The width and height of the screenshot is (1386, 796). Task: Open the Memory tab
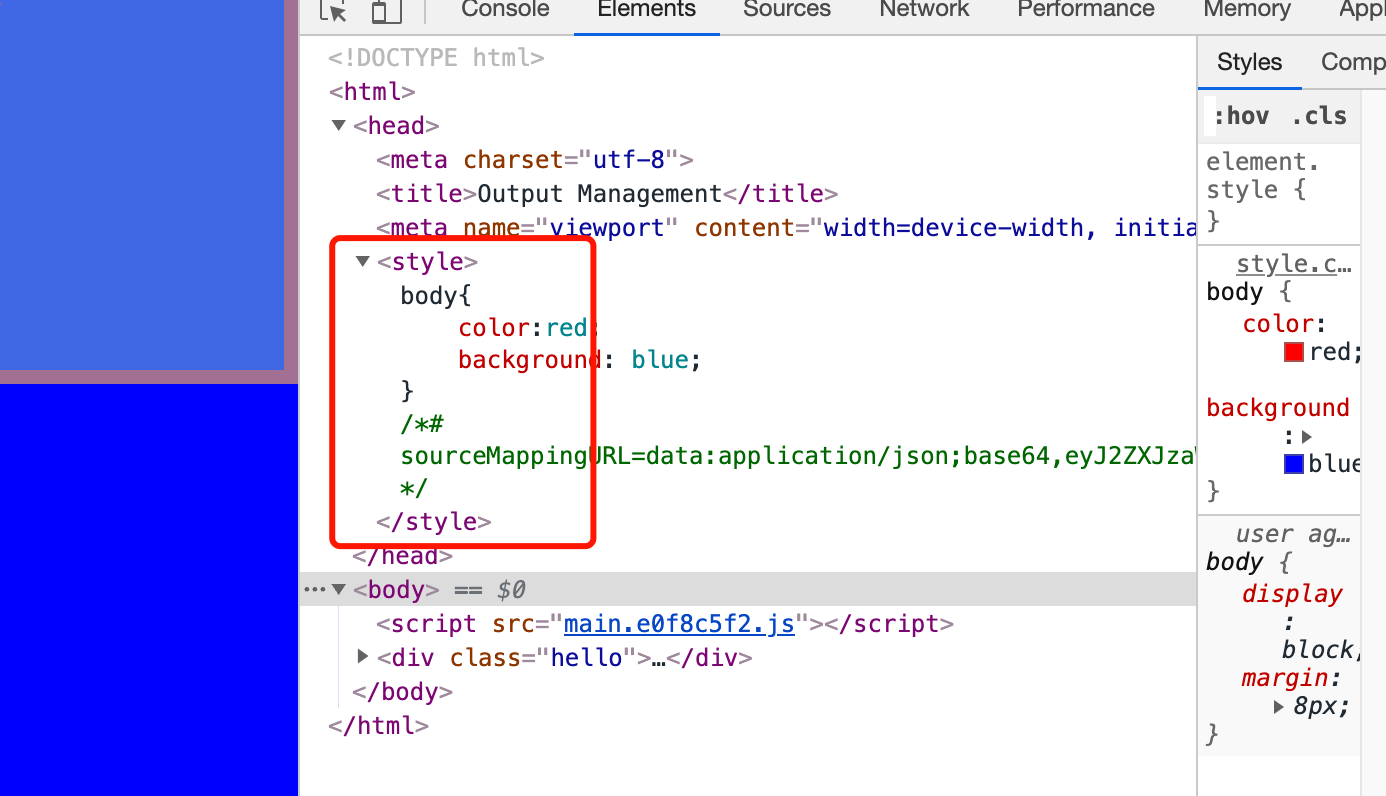click(x=1247, y=9)
